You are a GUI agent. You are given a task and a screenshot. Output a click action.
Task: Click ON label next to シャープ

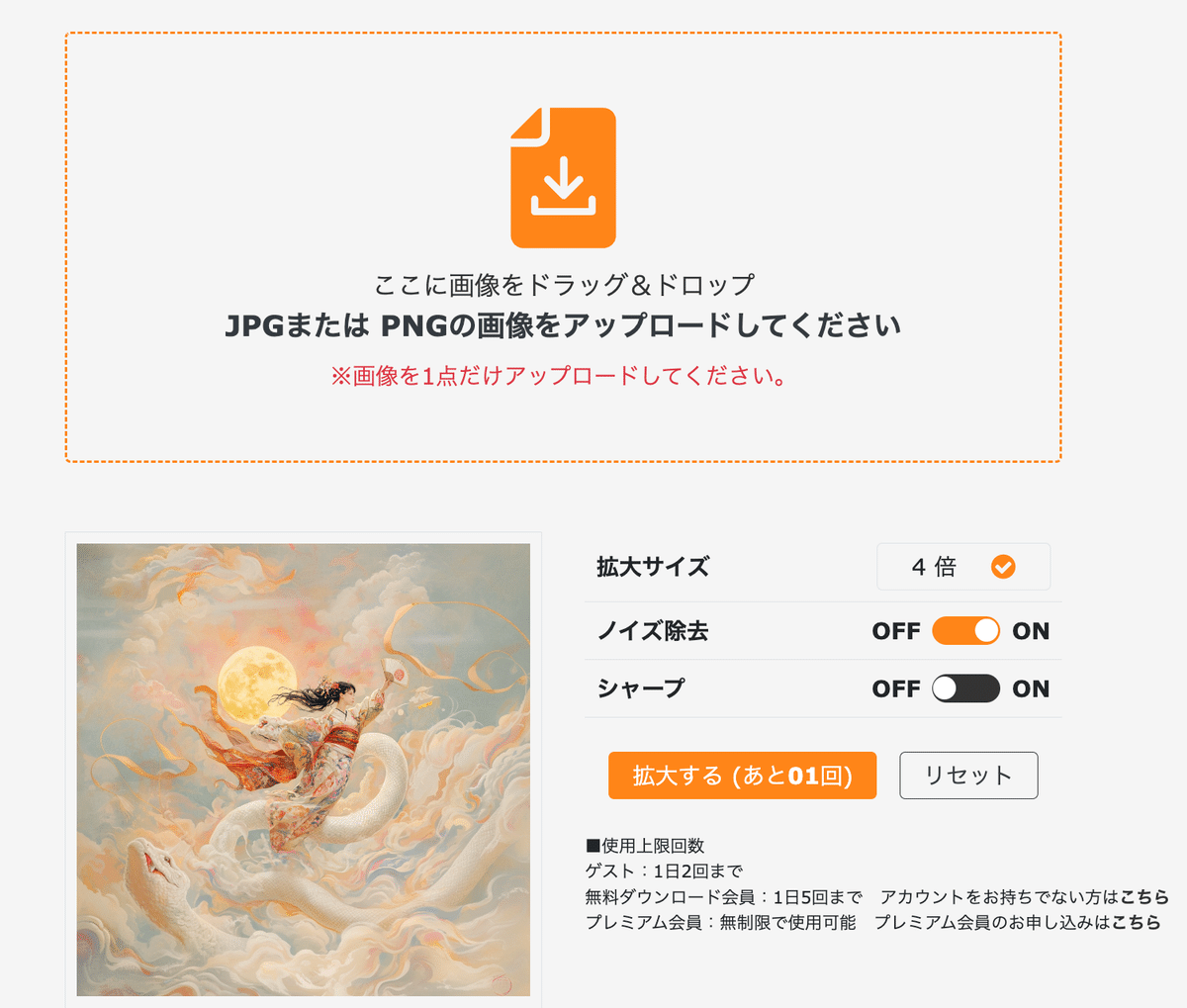tap(1031, 688)
